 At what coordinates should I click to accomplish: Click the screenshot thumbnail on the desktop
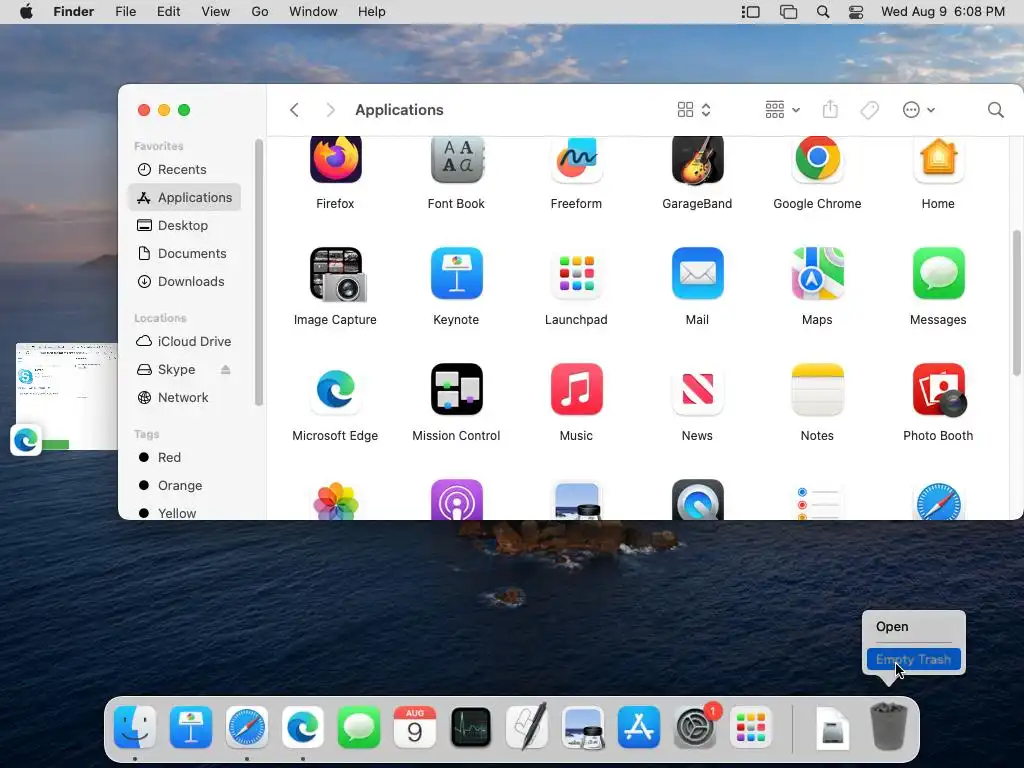[67, 396]
